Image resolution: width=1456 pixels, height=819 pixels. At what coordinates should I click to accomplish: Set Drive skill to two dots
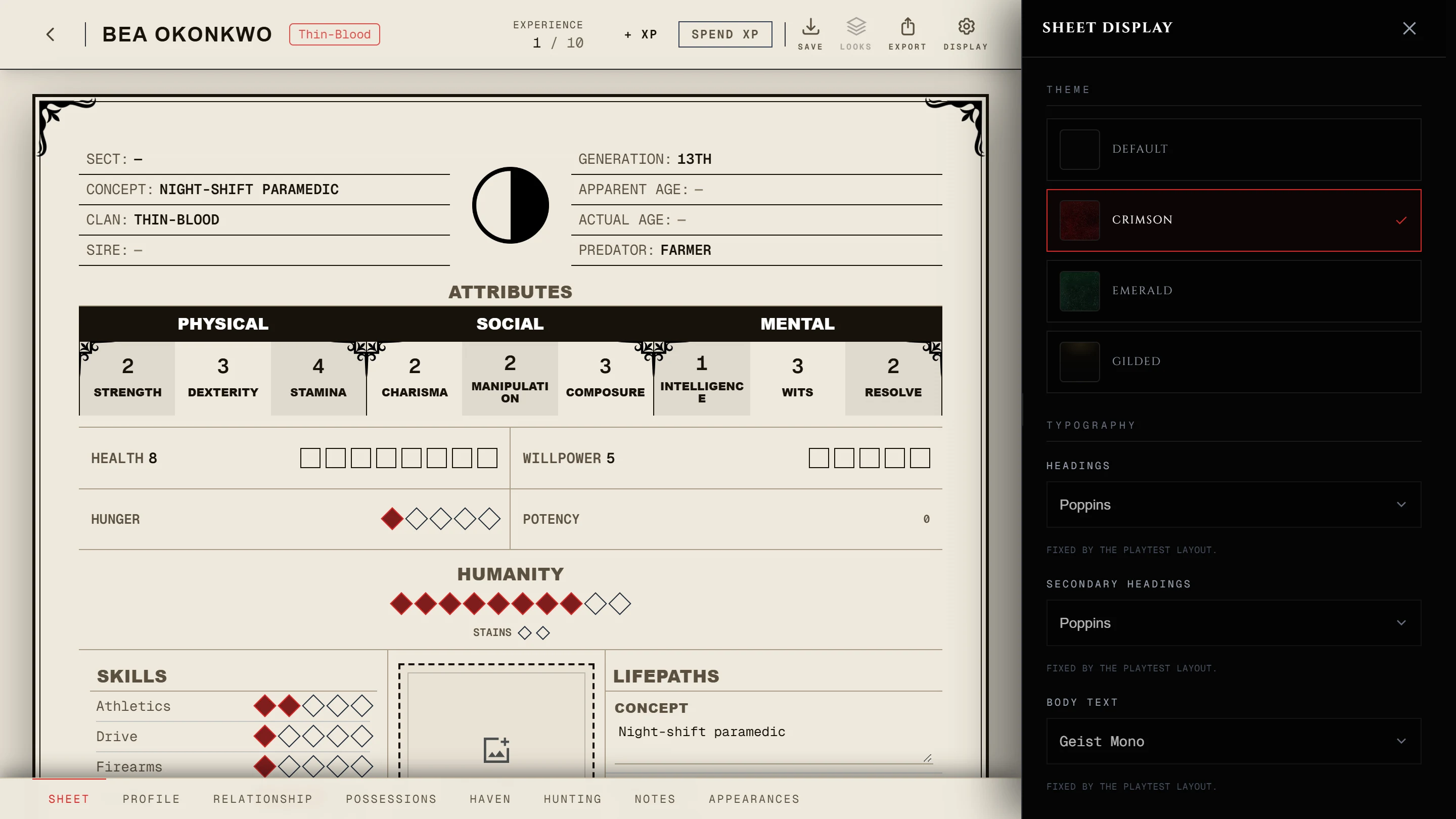(x=289, y=736)
